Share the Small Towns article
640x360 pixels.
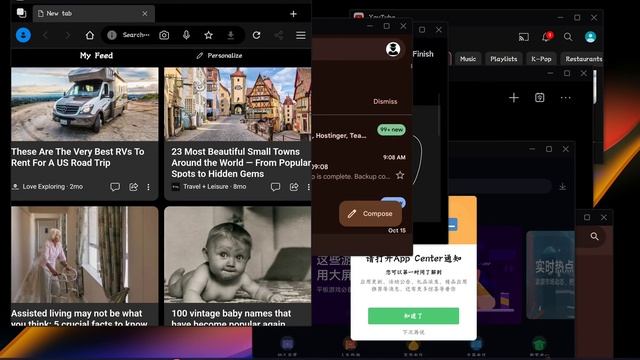coord(294,187)
